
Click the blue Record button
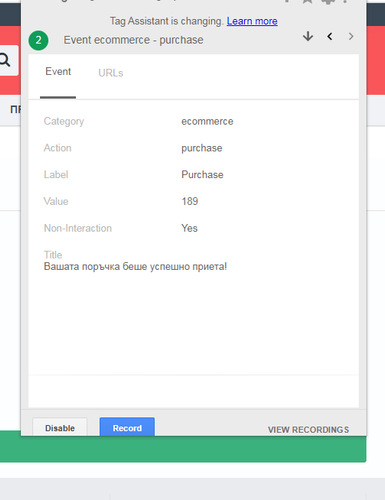click(127, 427)
